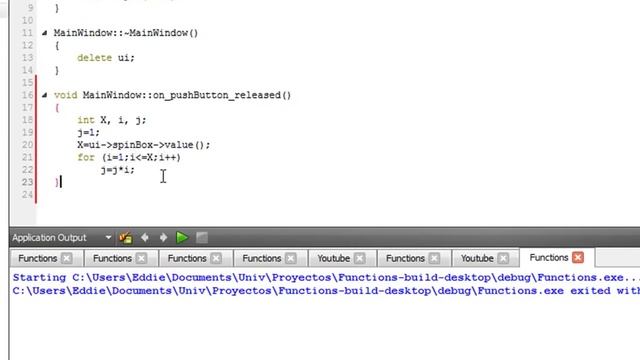Collapse the on_pushButton_released function fold arrow
The image size is (640, 360).
pos(44,95)
